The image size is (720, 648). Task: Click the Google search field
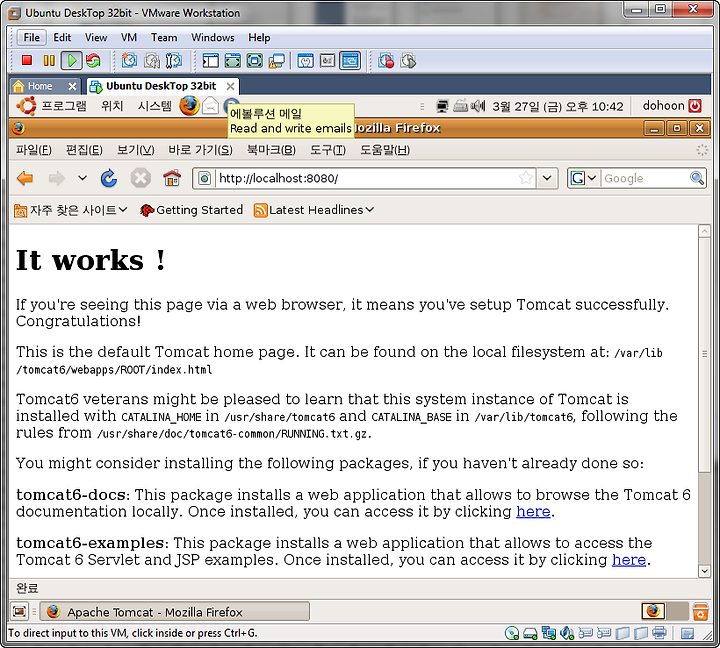pos(645,178)
